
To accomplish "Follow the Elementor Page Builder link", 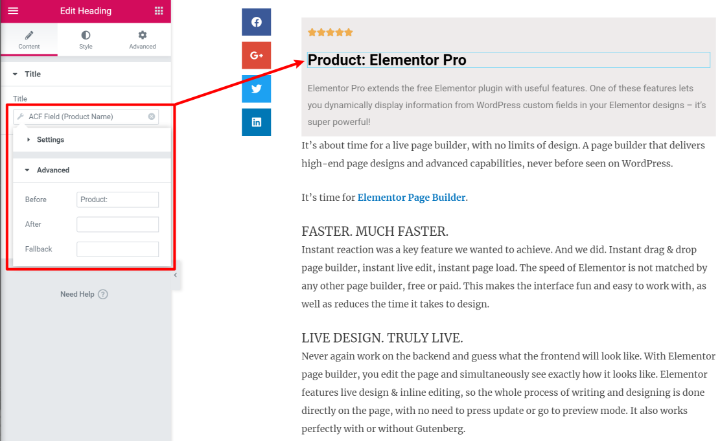I will pyautogui.click(x=411, y=197).
